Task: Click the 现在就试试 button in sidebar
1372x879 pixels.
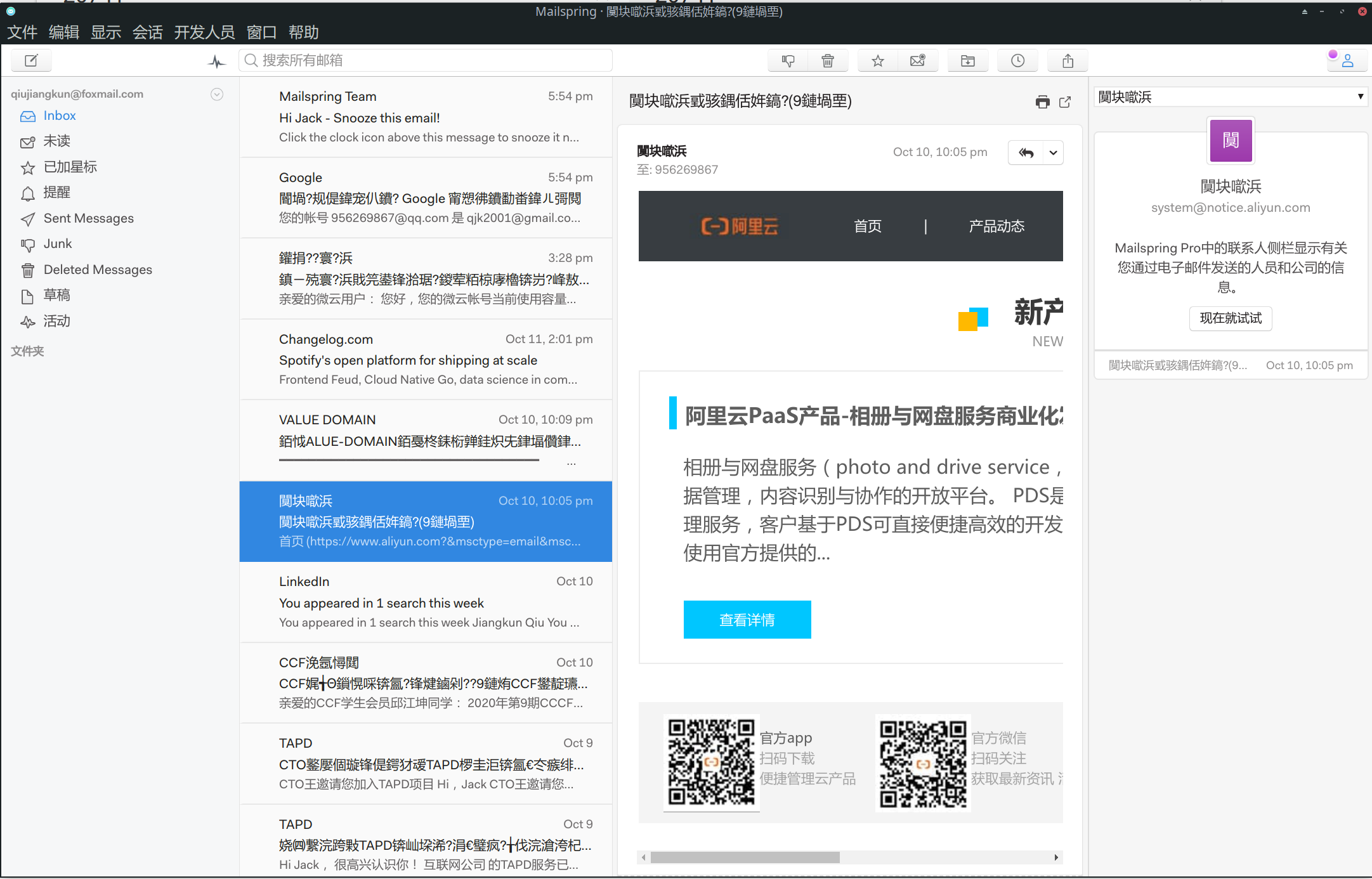Action: click(1229, 318)
